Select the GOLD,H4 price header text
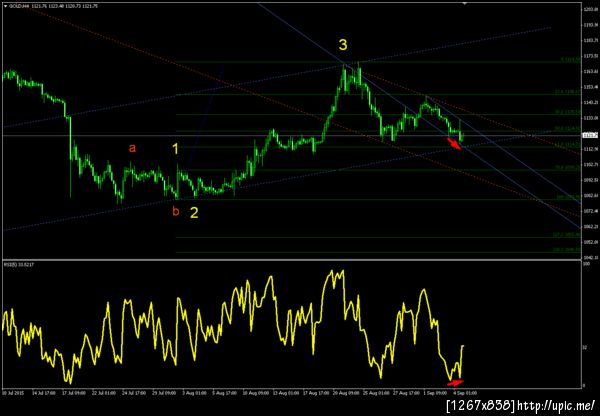The width and height of the screenshot is (600, 416). click(54, 6)
